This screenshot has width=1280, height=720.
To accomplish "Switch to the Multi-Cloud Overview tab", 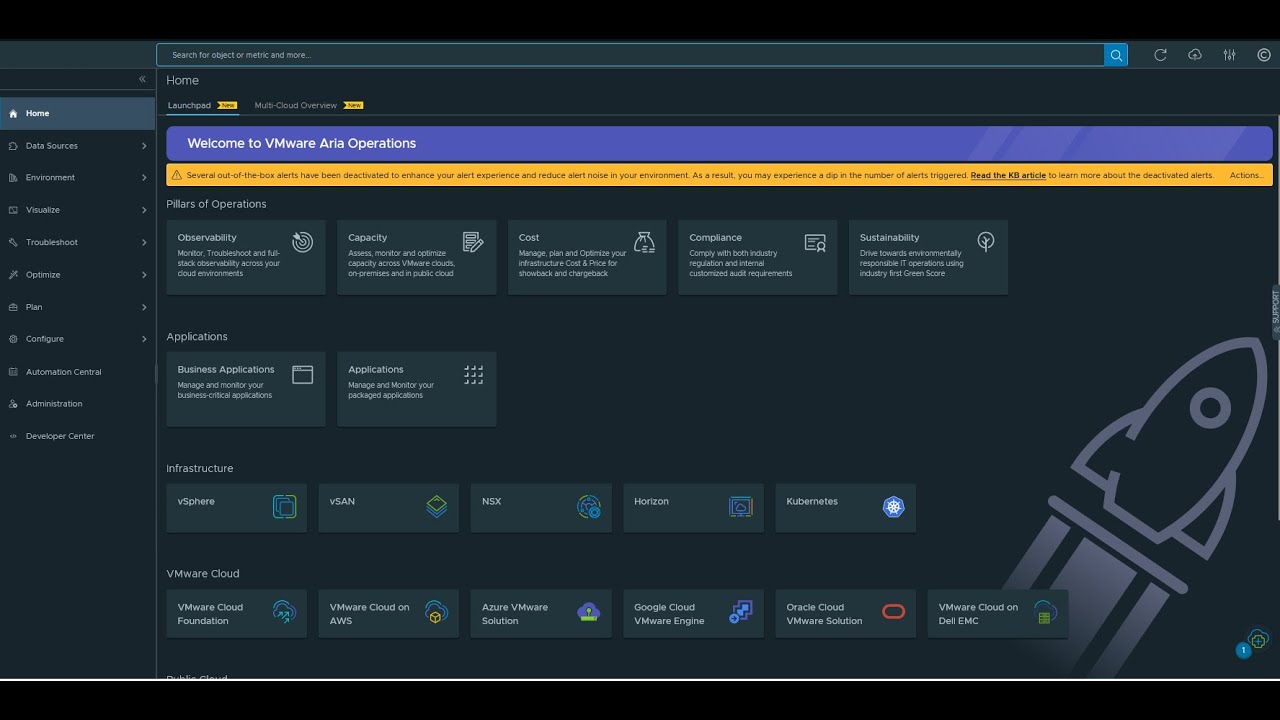I will pos(296,105).
